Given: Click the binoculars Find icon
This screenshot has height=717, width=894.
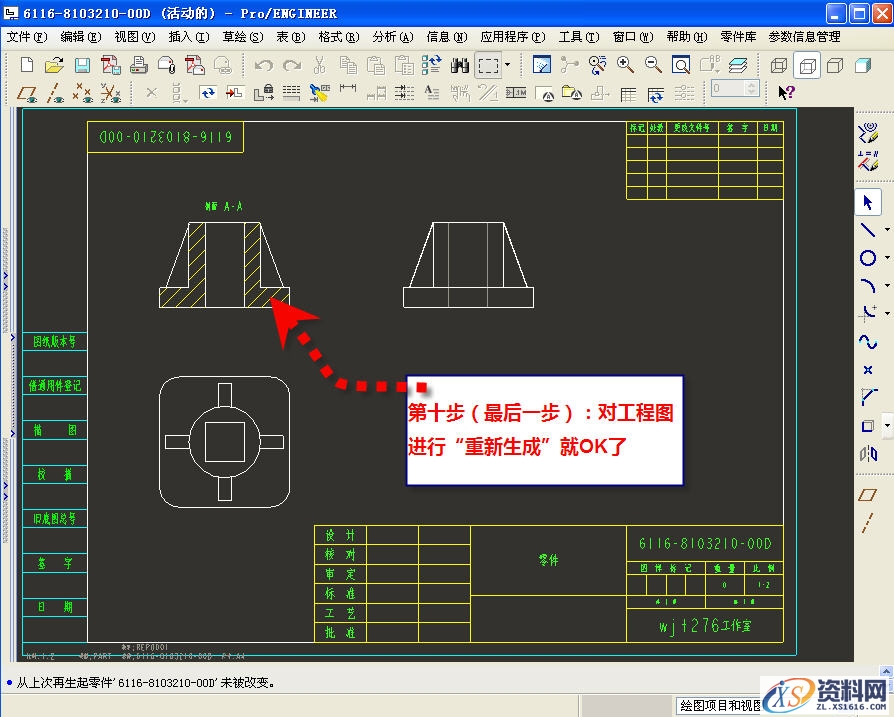Looking at the screenshot, I should point(460,65).
